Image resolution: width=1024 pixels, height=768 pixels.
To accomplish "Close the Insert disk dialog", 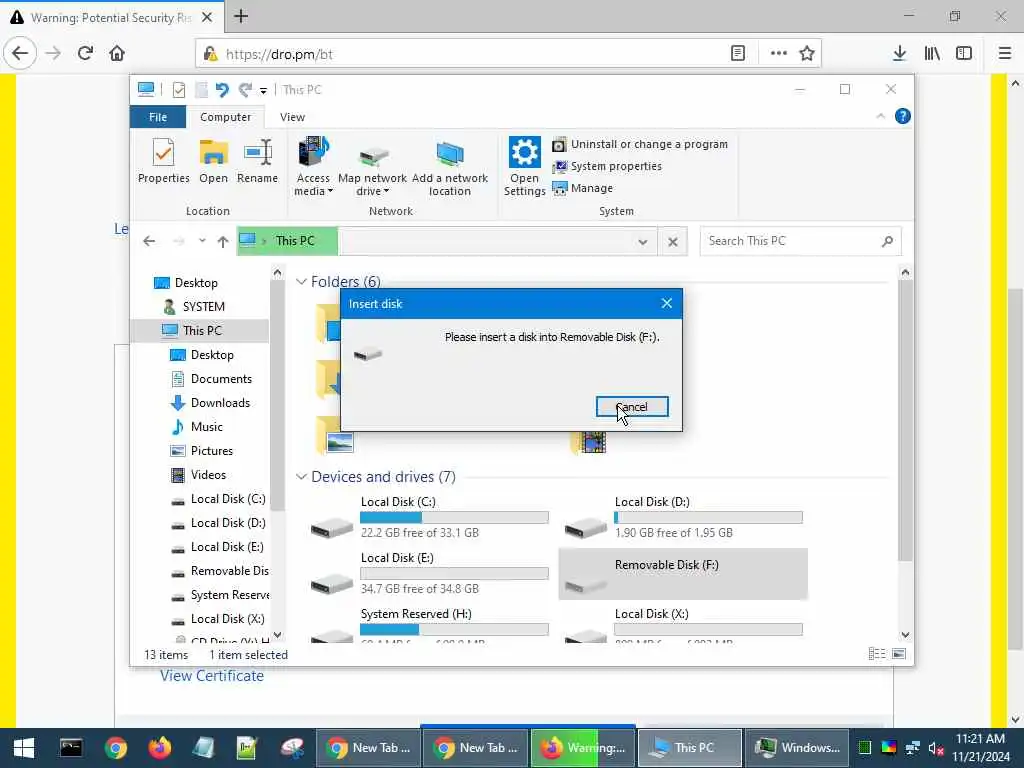I will (x=666, y=304).
